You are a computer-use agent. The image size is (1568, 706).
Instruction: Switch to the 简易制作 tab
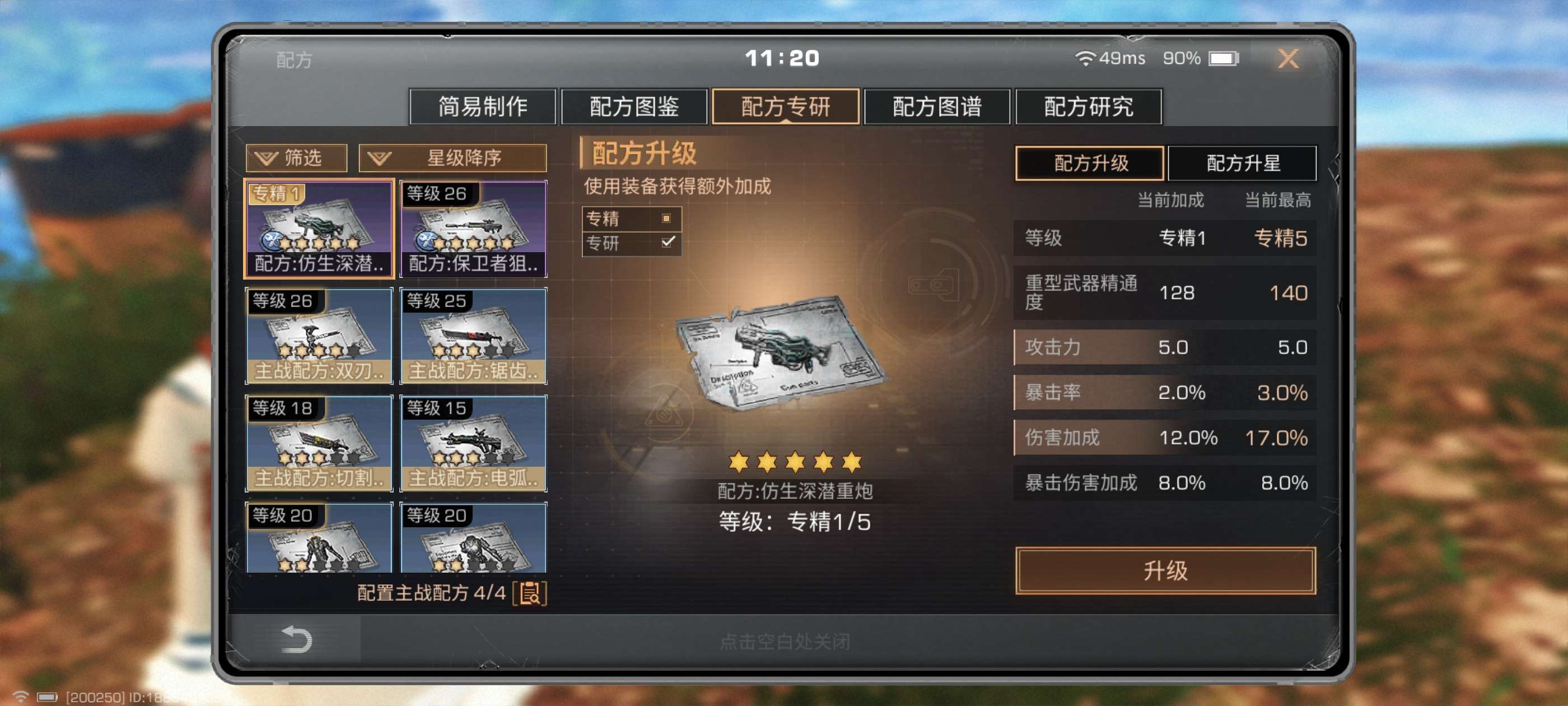(x=483, y=106)
